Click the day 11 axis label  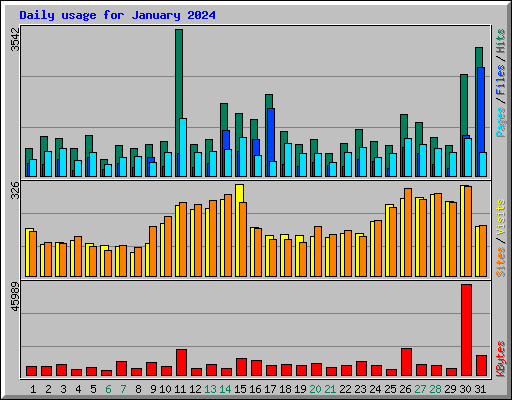tap(180, 389)
